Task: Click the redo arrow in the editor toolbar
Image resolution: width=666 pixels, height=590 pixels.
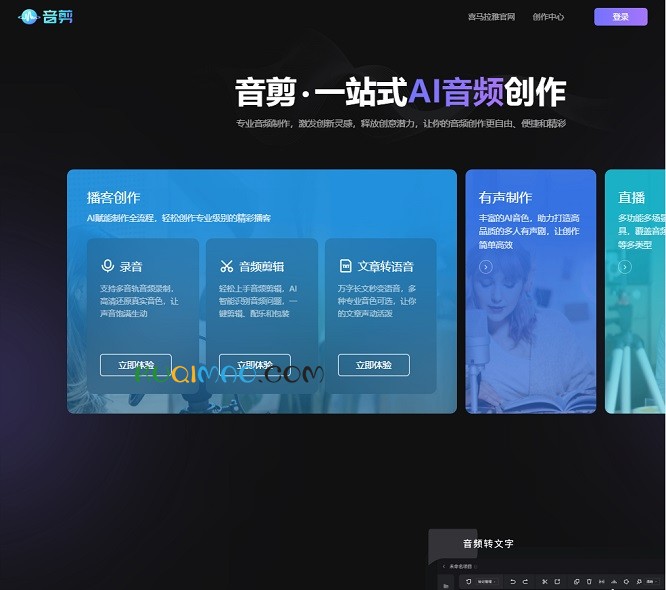Action: pyautogui.click(x=525, y=582)
